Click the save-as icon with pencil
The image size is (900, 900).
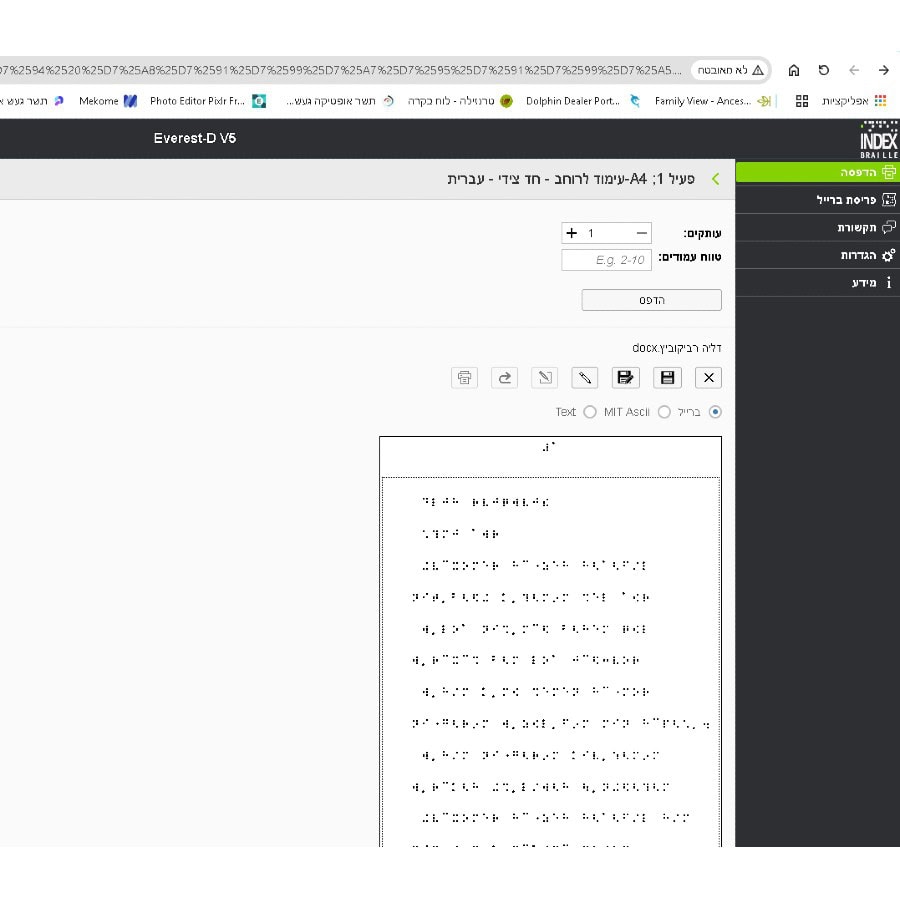pos(626,377)
